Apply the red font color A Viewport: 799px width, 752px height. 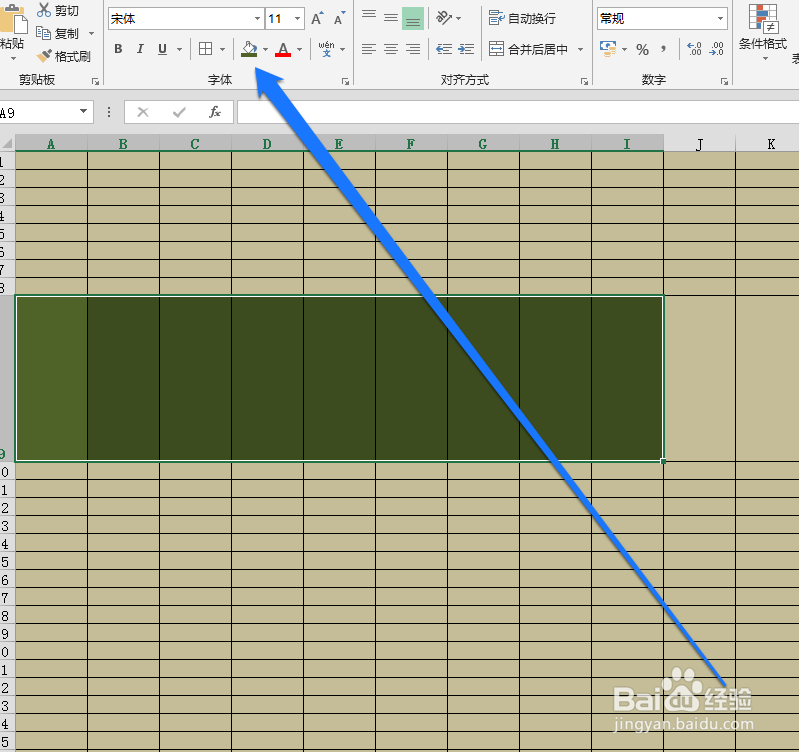[283, 49]
